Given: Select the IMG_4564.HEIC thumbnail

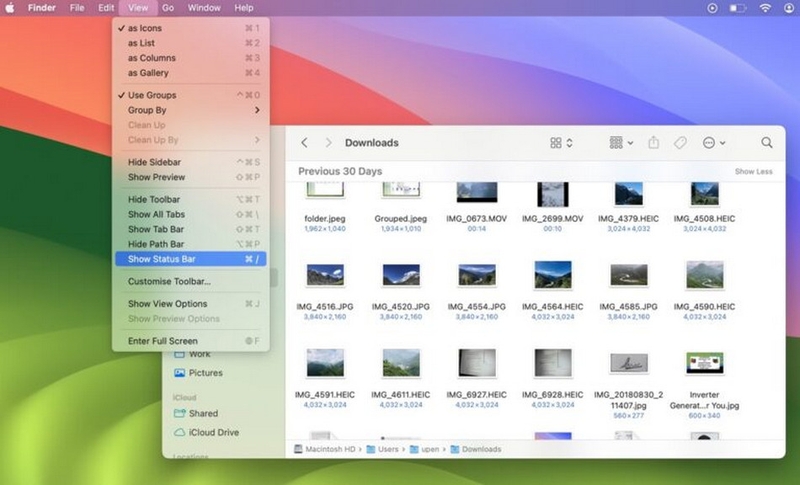Looking at the screenshot, I should (x=553, y=275).
